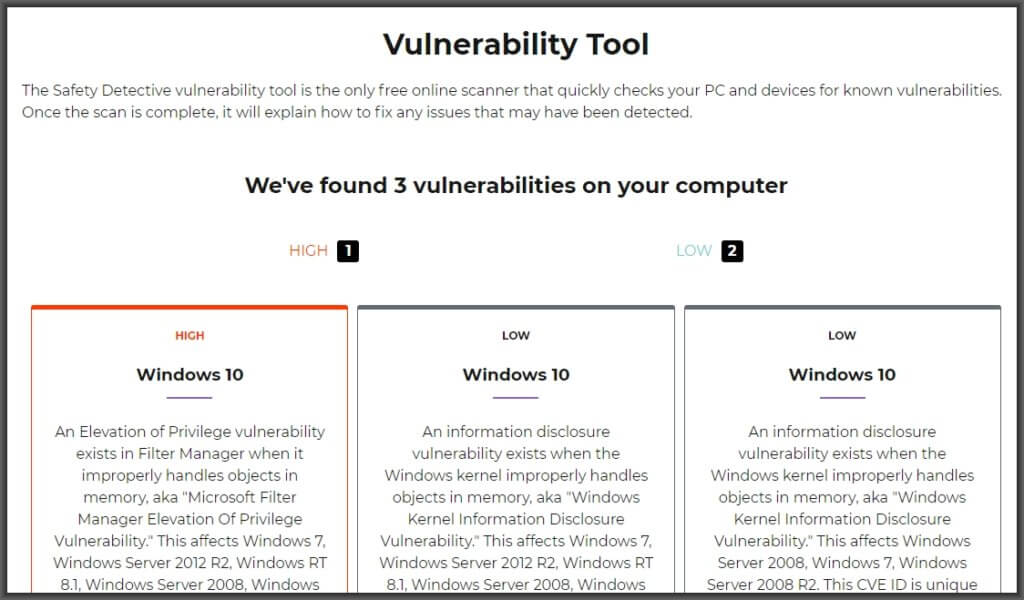Open the Windows 10 title in the middle card
The width and height of the screenshot is (1024, 600).
click(x=516, y=375)
